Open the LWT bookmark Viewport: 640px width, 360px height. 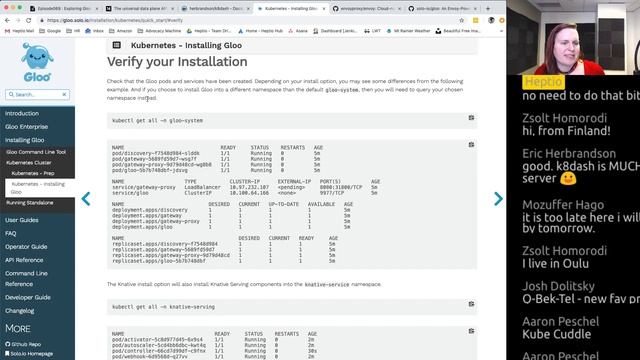tap(372, 31)
